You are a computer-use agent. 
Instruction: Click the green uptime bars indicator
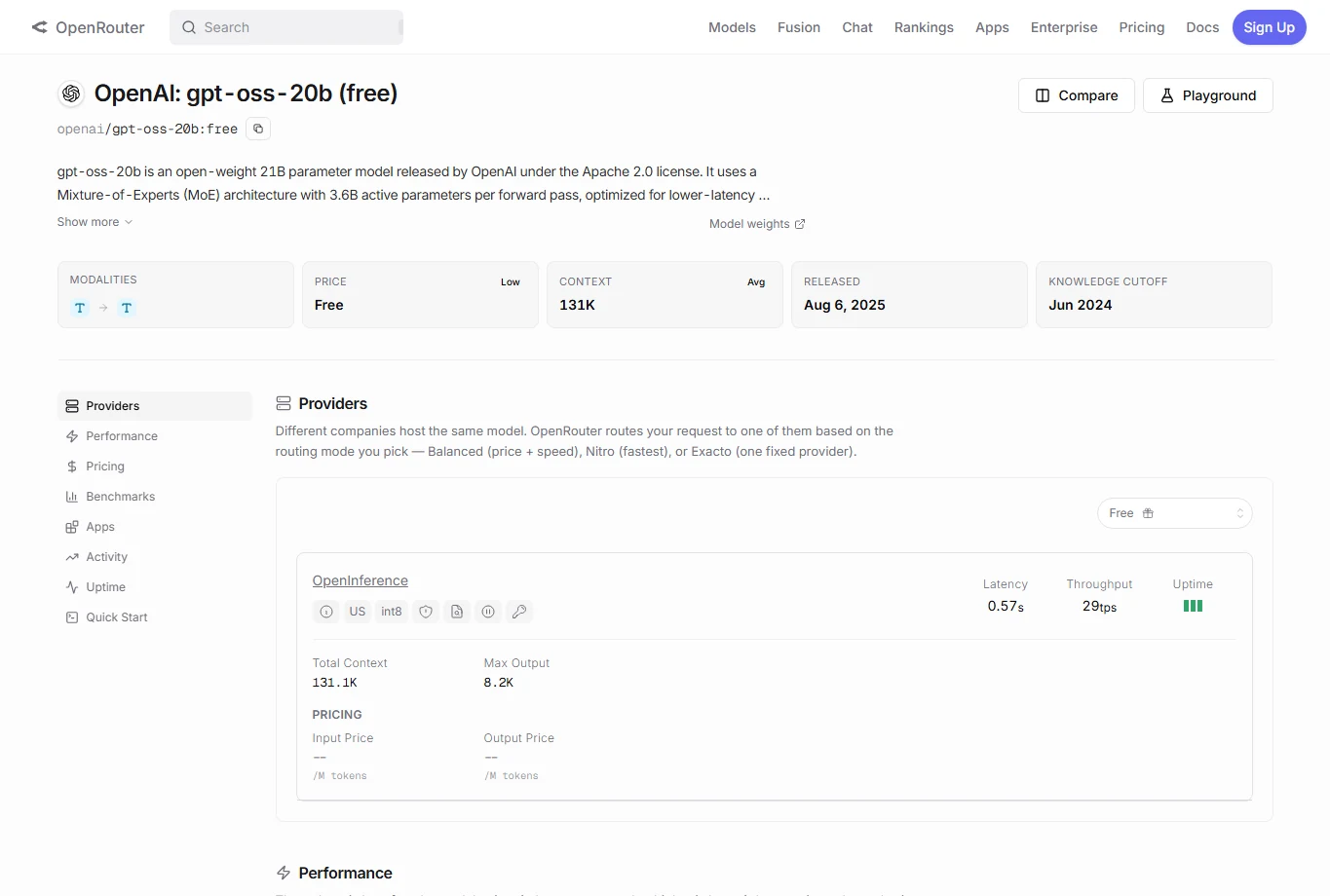[x=1193, y=606]
